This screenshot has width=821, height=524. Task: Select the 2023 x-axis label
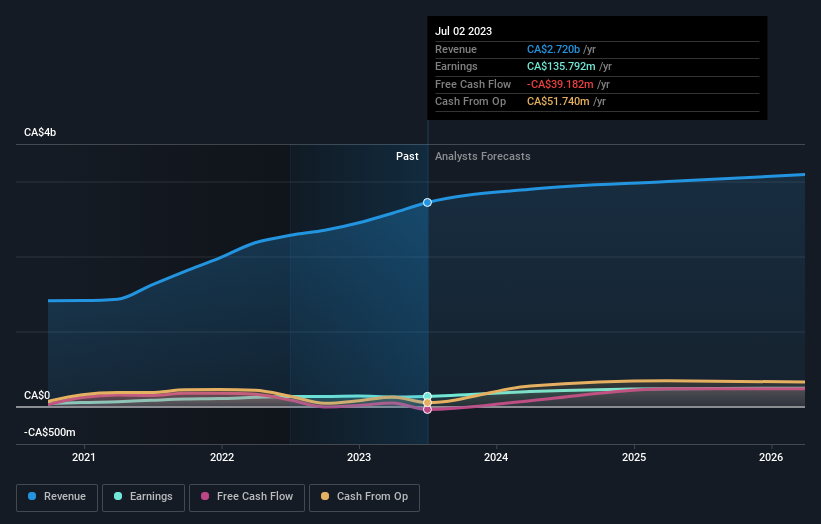pyautogui.click(x=359, y=457)
